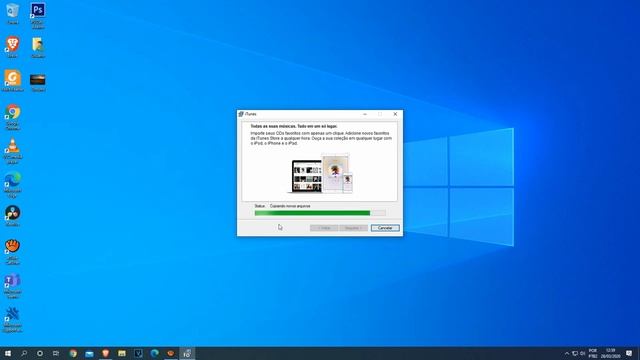The width and height of the screenshot is (640, 360).
Task: Open the Mail app on taskbar
Action: pos(89,353)
